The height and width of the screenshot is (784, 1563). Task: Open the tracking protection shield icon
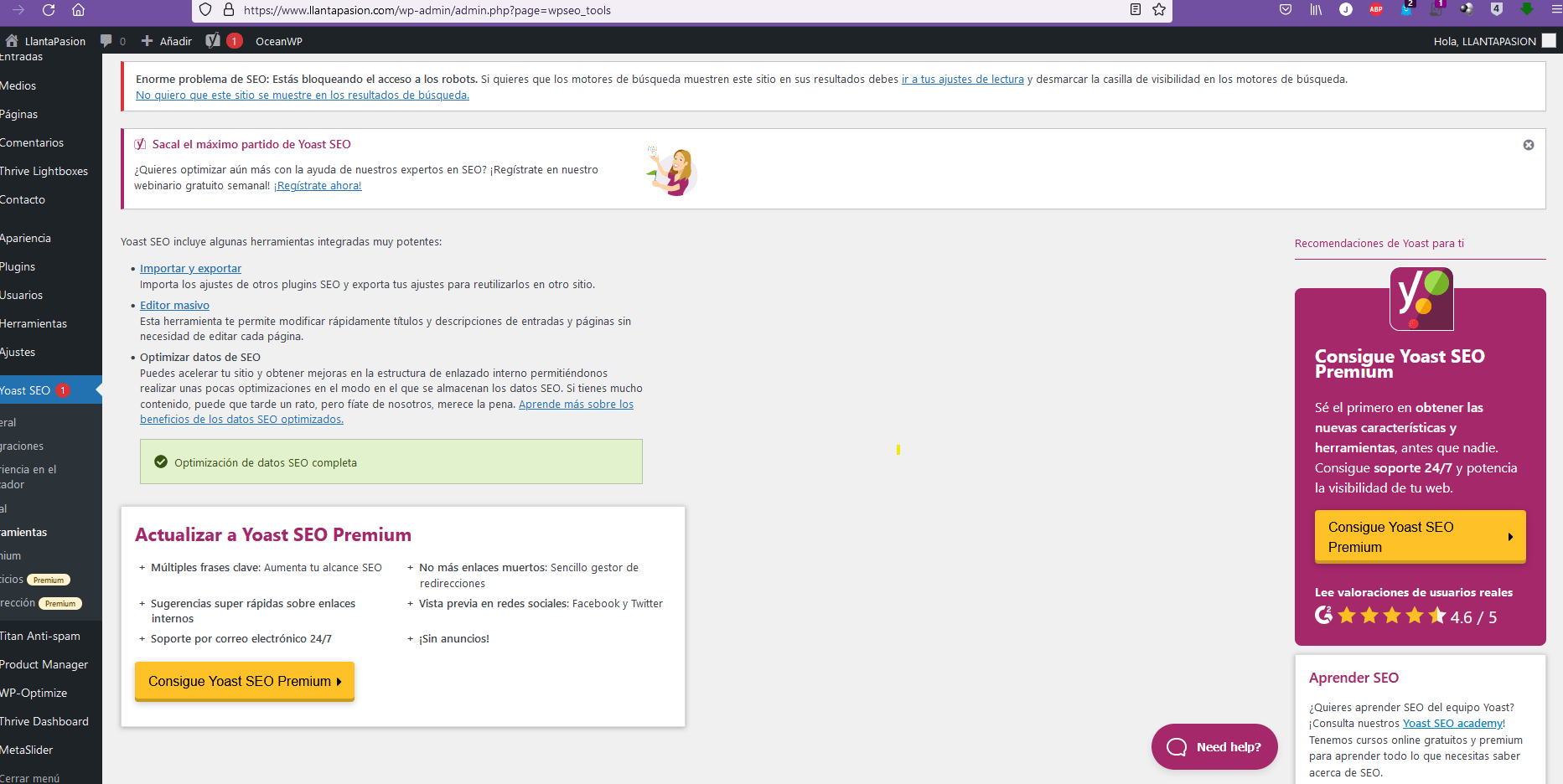pos(205,10)
